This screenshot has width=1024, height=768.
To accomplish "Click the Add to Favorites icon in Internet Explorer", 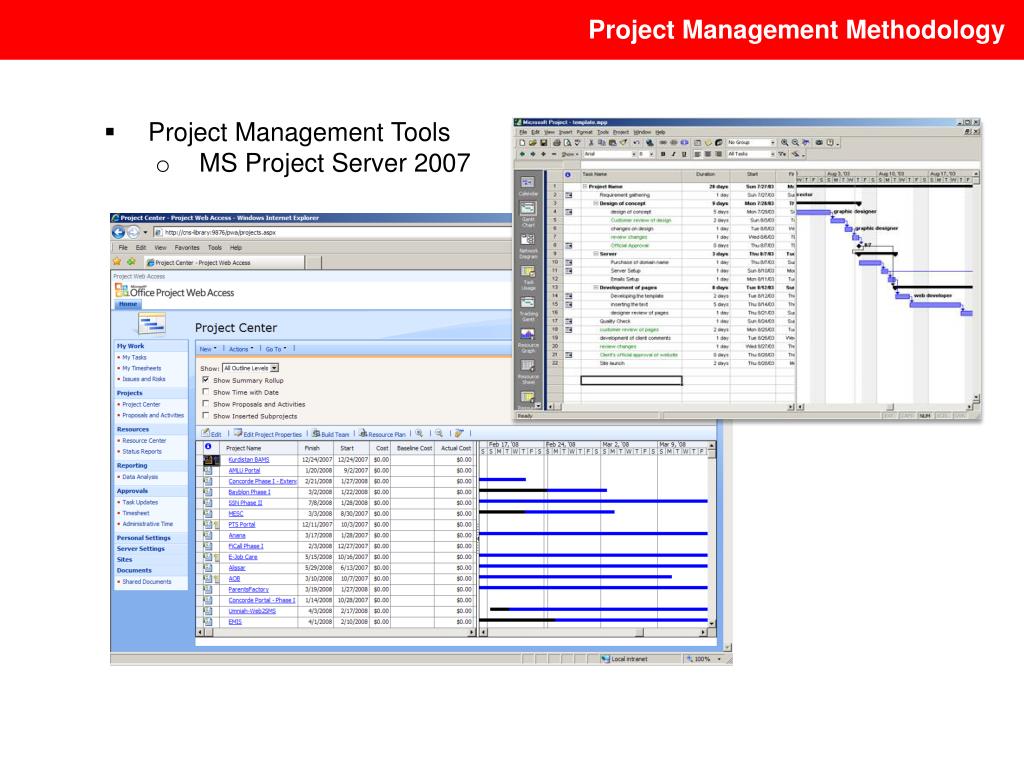I will [x=131, y=261].
